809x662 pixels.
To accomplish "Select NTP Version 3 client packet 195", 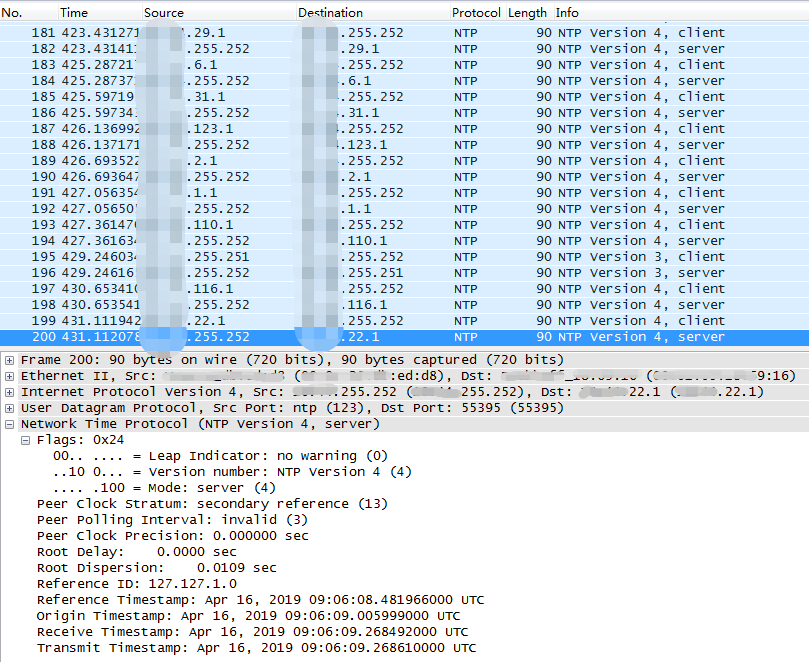I will (404, 256).
